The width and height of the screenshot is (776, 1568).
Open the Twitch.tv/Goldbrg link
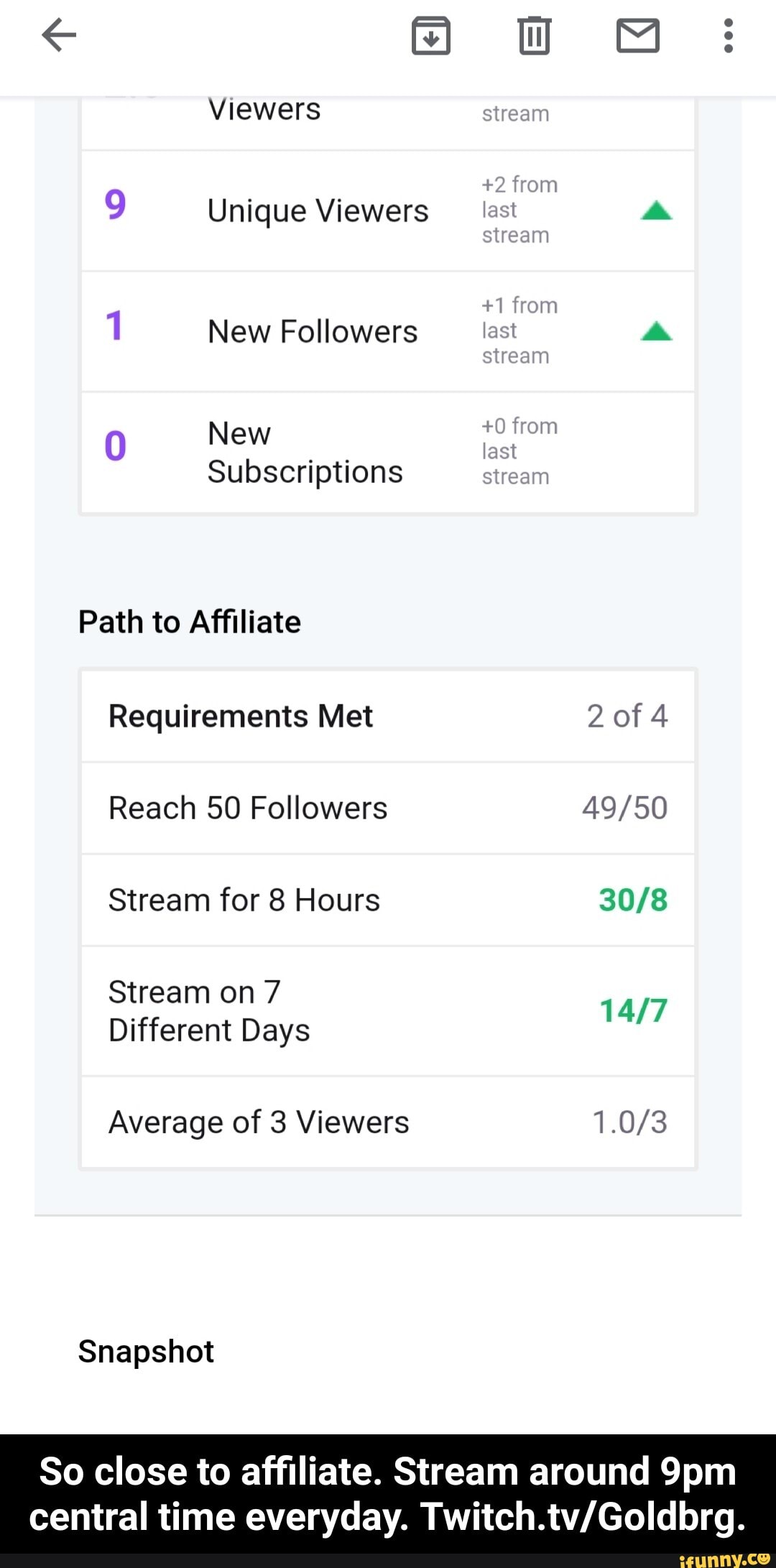(583, 1517)
